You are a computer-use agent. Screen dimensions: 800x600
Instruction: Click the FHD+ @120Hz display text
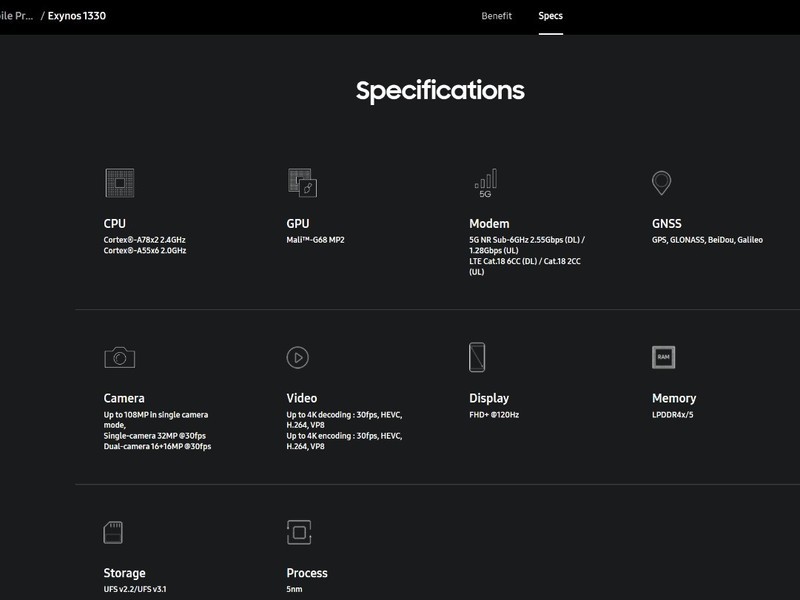coord(494,415)
